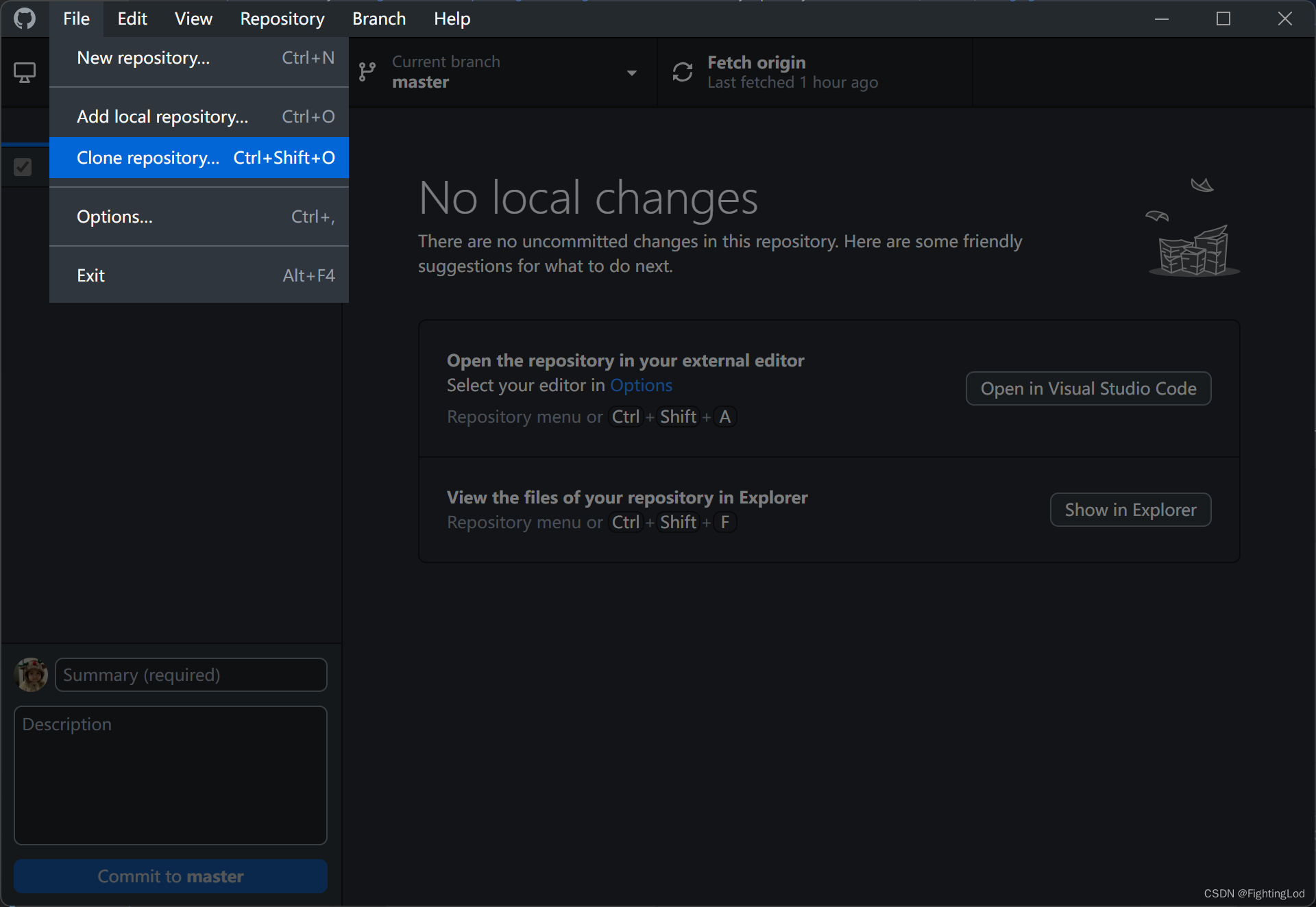Image resolution: width=1316 pixels, height=907 pixels.
Task: Open the View menu
Action: 193,18
